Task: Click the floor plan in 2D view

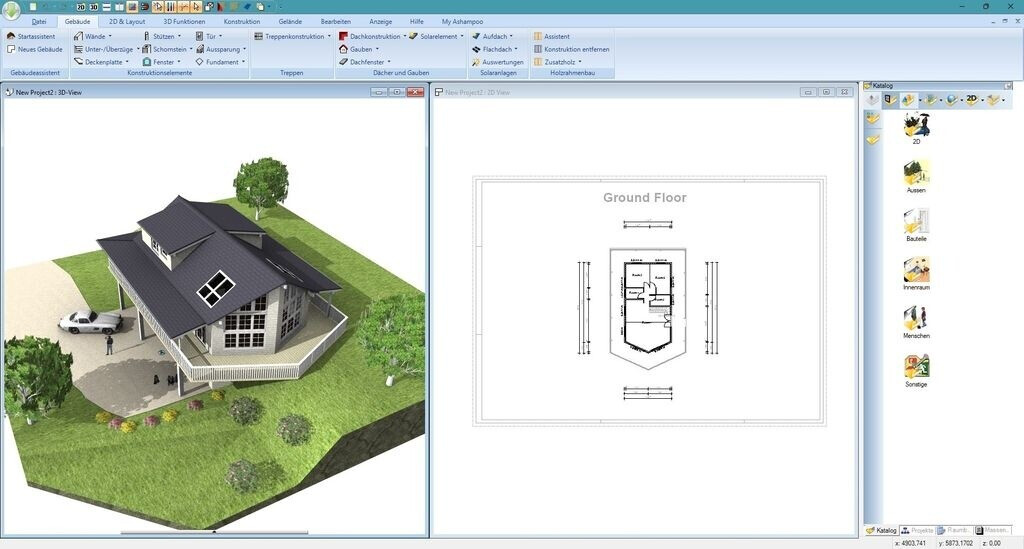Action: point(648,304)
